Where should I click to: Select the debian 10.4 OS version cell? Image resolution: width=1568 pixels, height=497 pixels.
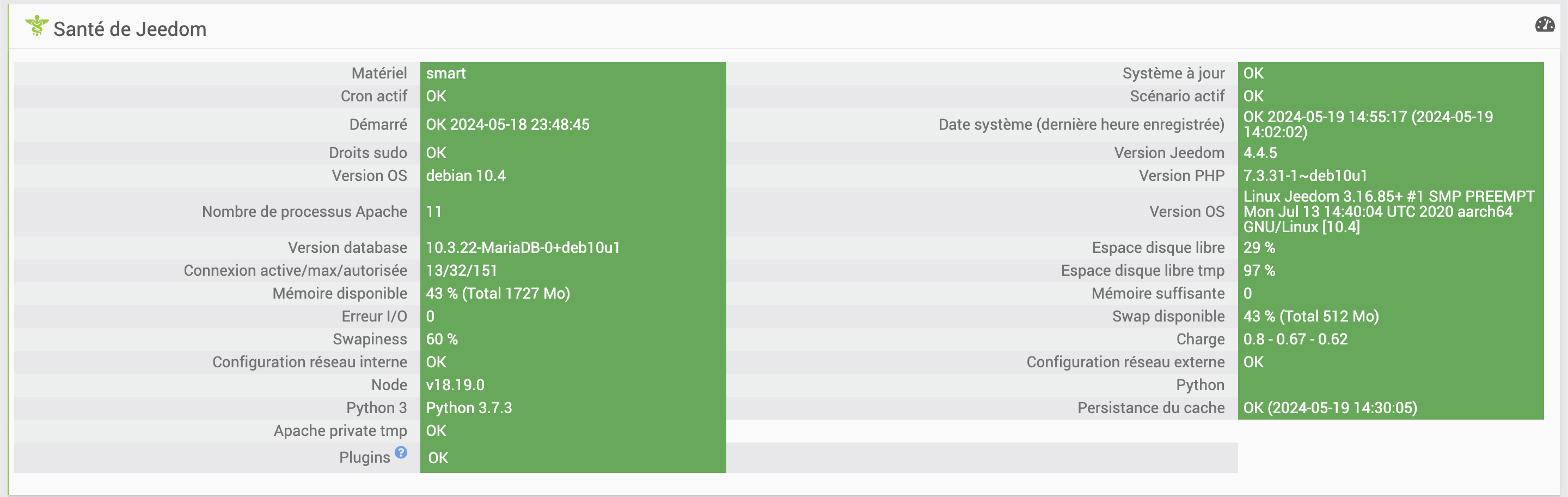tap(573, 175)
